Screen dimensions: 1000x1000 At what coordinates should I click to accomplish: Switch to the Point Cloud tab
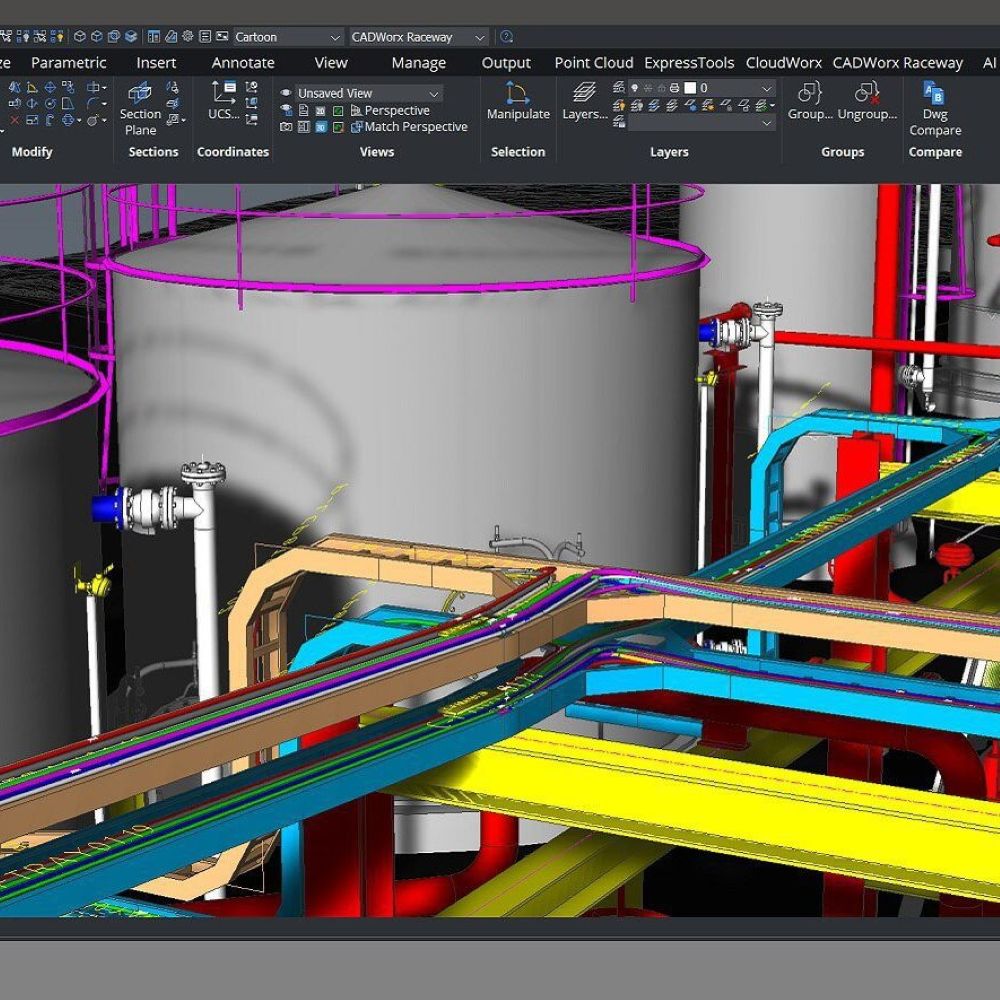click(594, 62)
